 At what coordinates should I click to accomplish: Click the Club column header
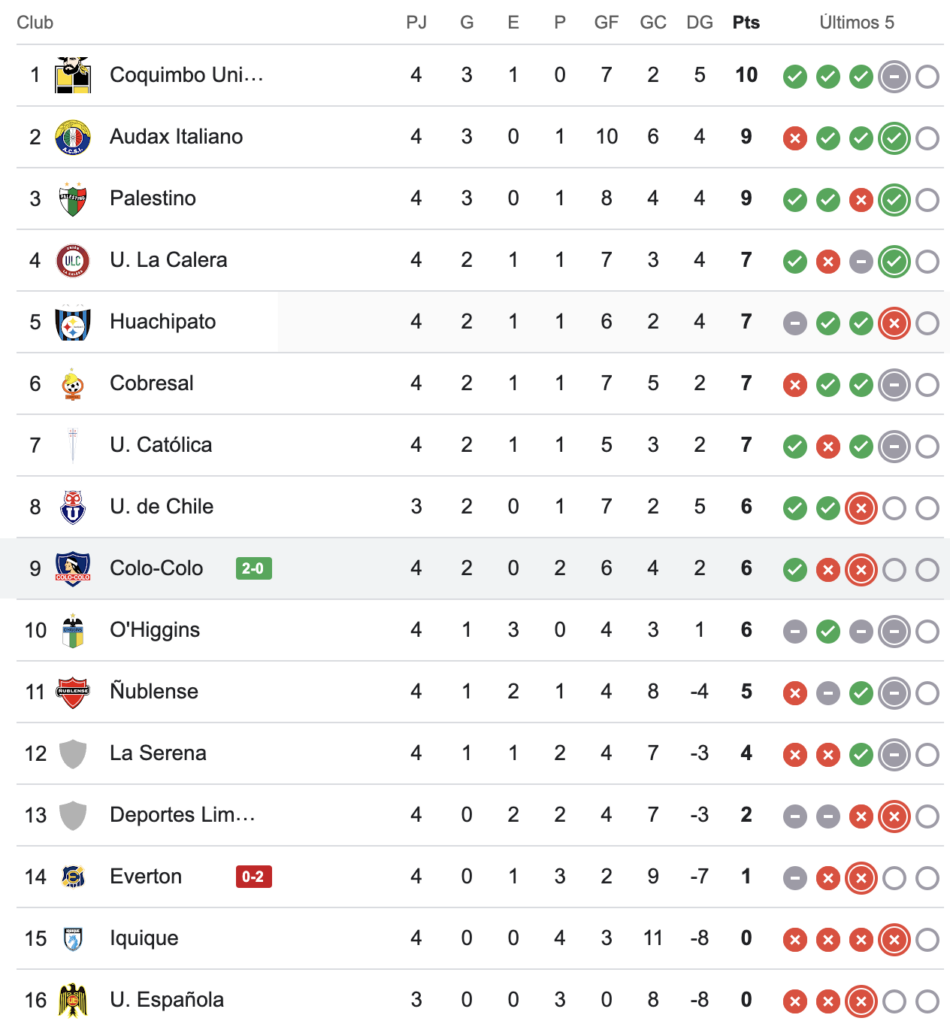tap(35, 22)
